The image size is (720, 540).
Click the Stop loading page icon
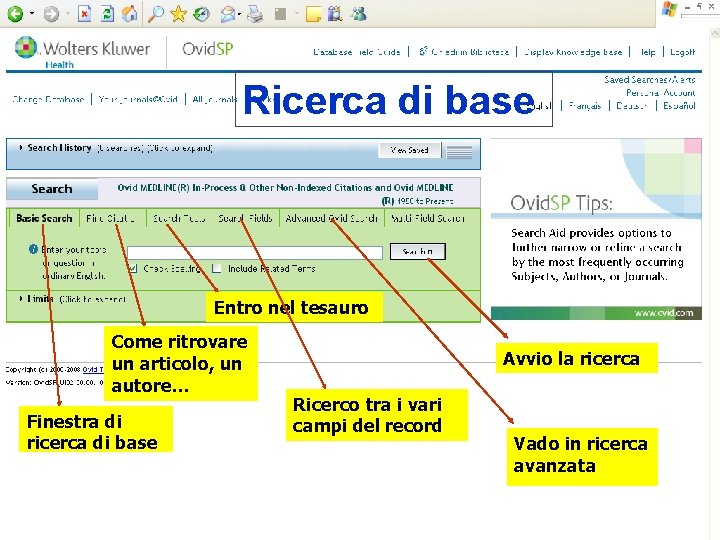[84, 14]
